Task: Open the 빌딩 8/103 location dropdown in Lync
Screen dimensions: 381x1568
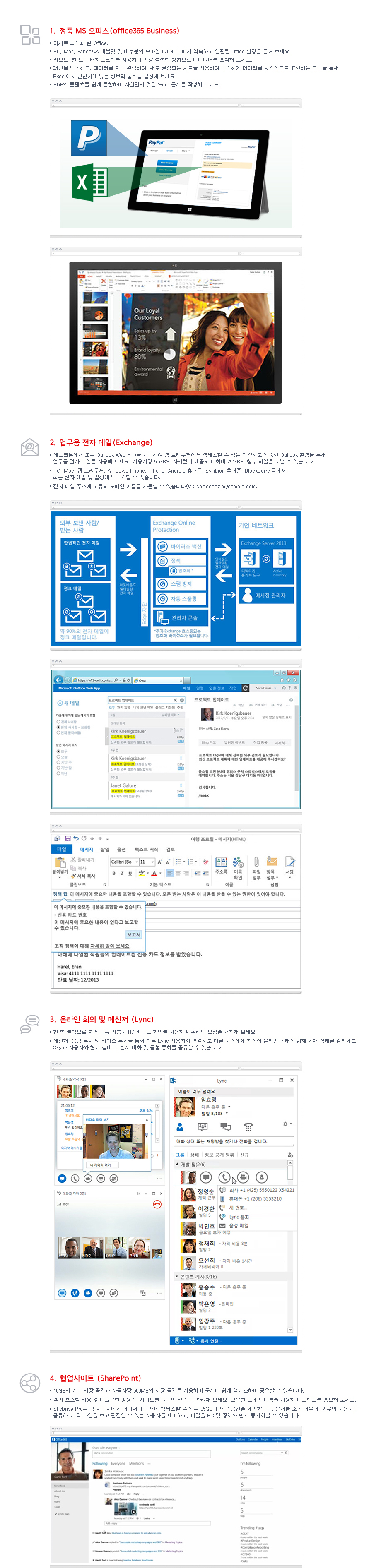Action: (226, 1113)
